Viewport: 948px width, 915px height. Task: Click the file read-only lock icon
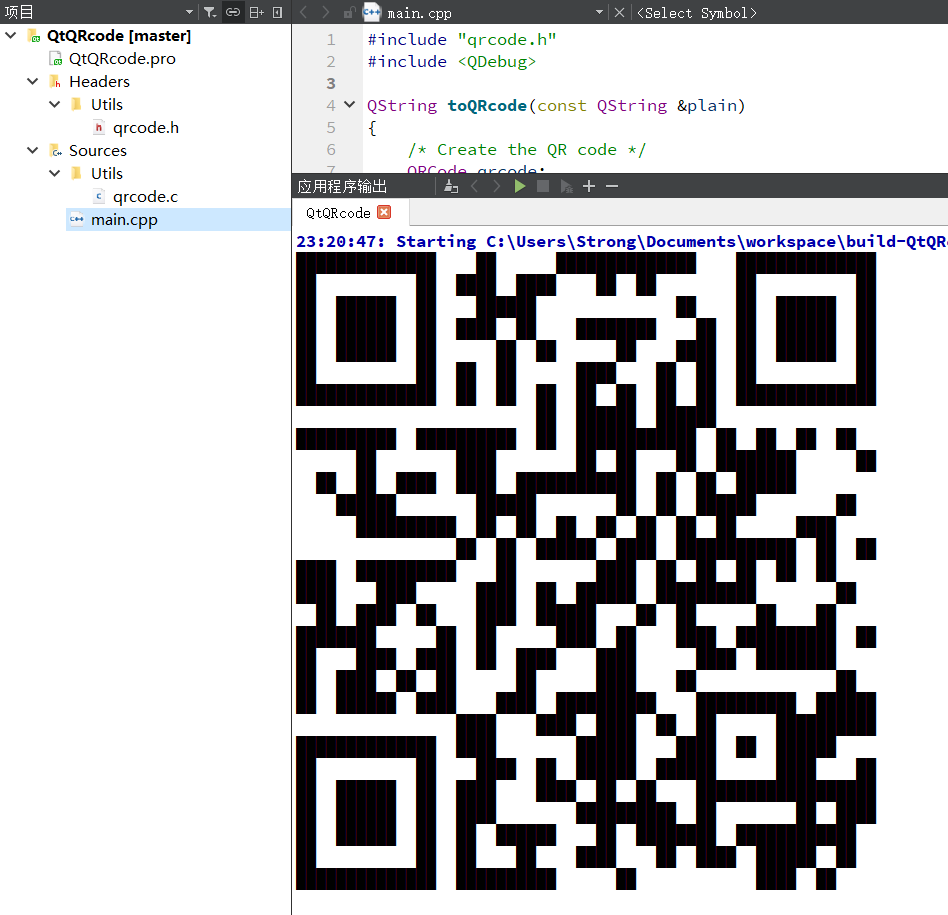(x=349, y=12)
